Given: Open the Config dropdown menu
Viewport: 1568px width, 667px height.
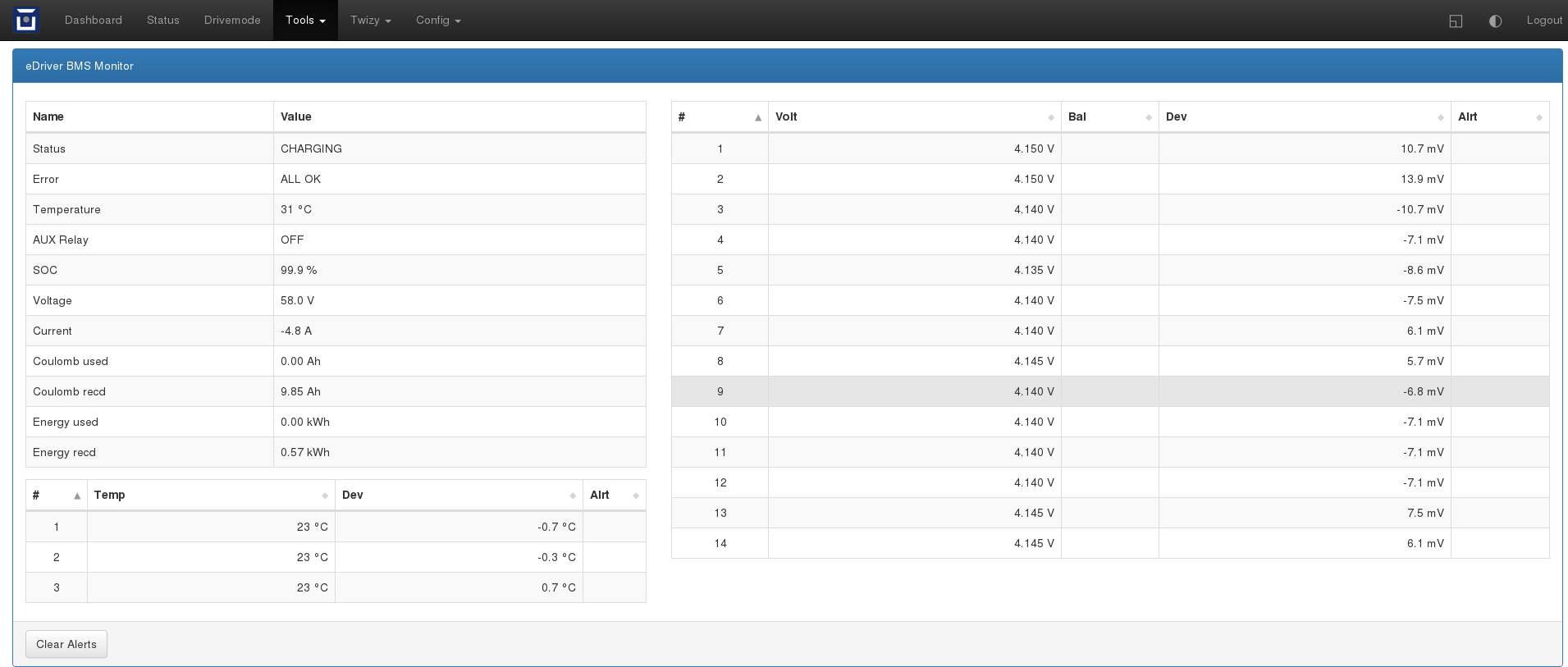Looking at the screenshot, I should pos(438,21).
